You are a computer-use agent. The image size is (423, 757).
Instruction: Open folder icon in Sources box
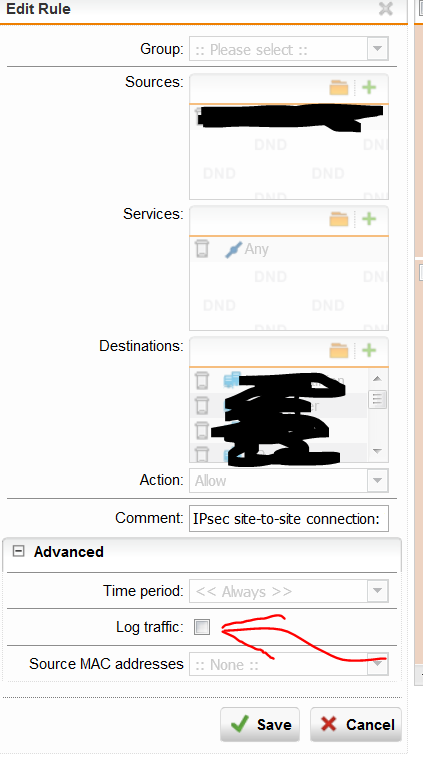pyautogui.click(x=339, y=87)
